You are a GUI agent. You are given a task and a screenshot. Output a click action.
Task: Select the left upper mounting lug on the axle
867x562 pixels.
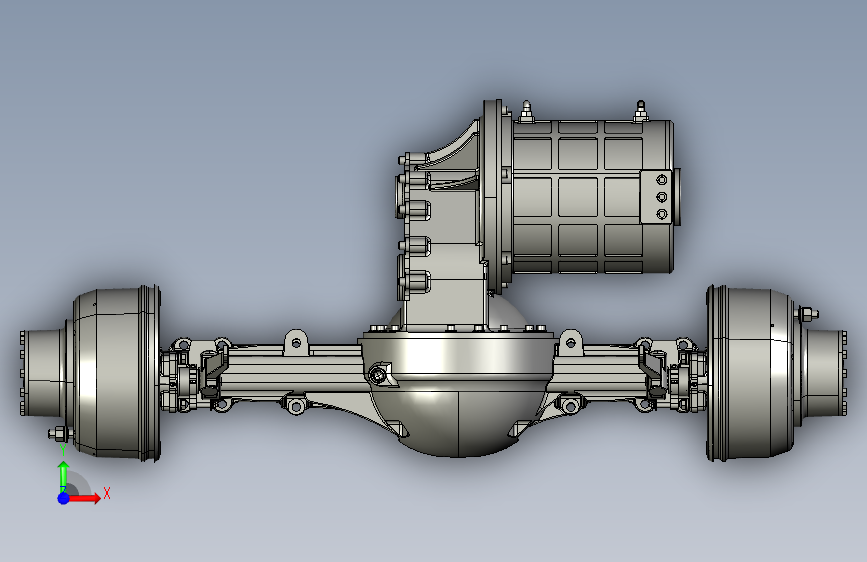296,342
